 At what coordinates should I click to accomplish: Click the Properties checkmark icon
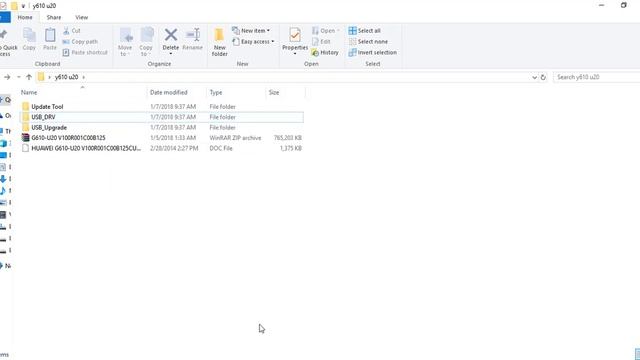click(x=295, y=35)
